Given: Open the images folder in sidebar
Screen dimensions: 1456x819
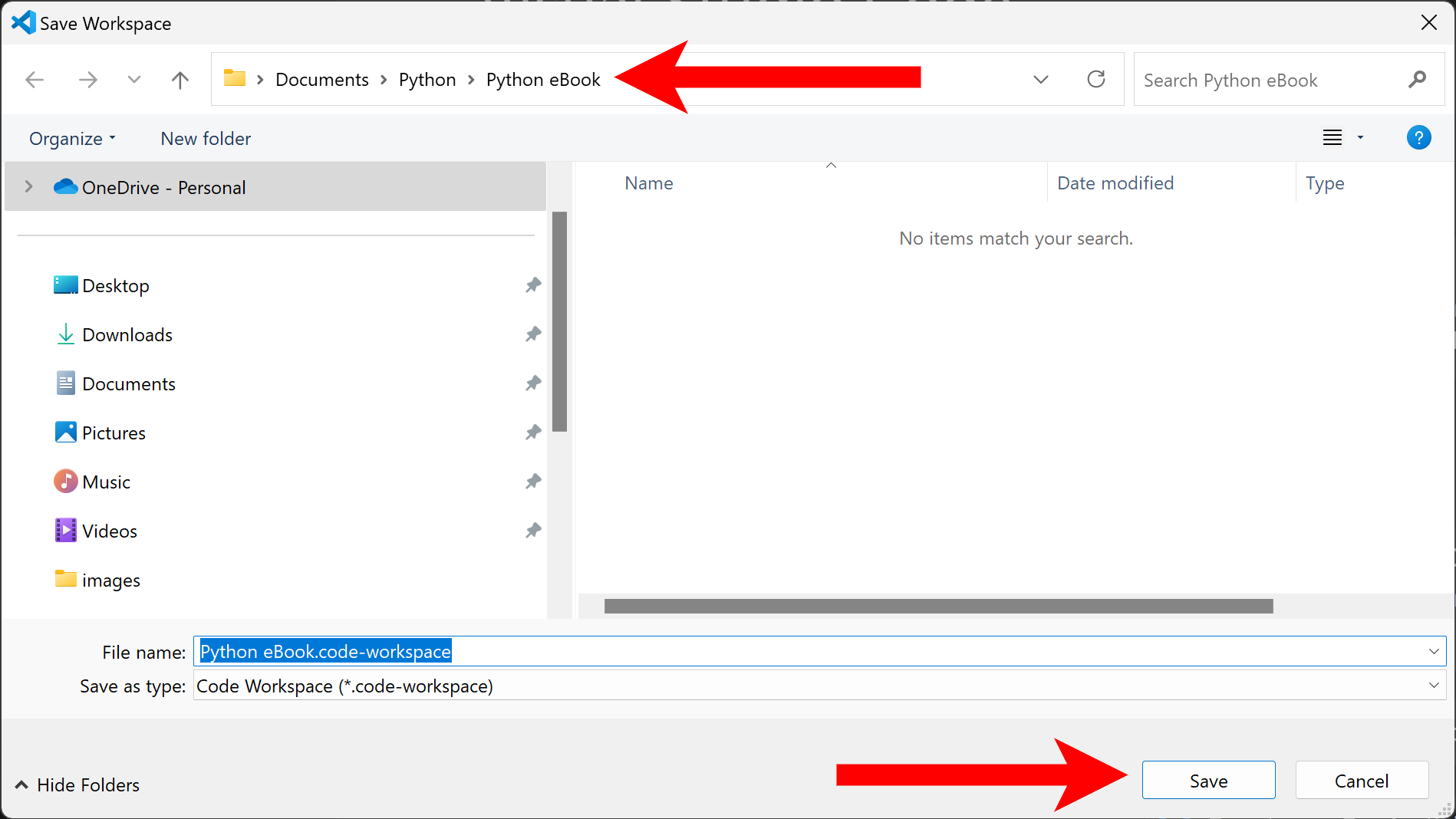Looking at the screenshot, I should pos(111,581).
